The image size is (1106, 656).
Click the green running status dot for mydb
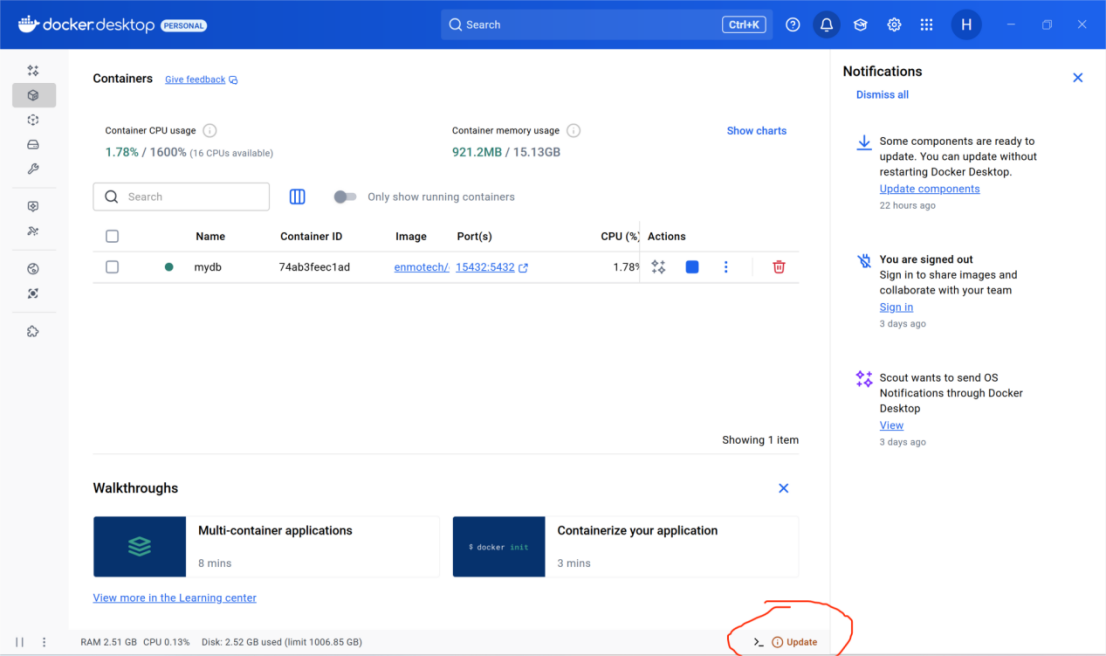169,267
